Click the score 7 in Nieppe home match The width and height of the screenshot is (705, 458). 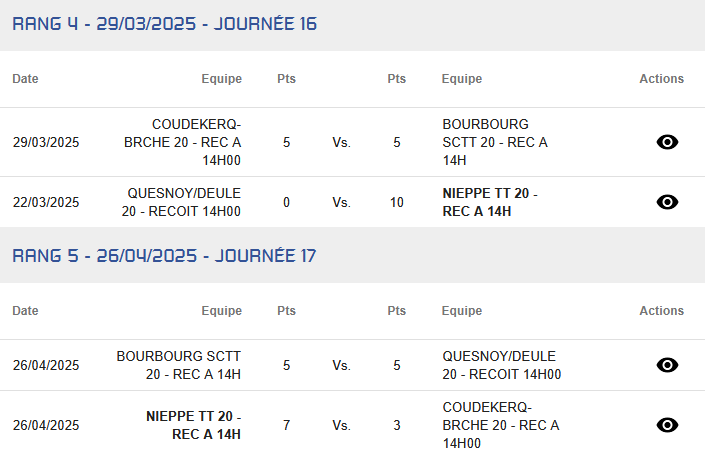tap(286, 425)
